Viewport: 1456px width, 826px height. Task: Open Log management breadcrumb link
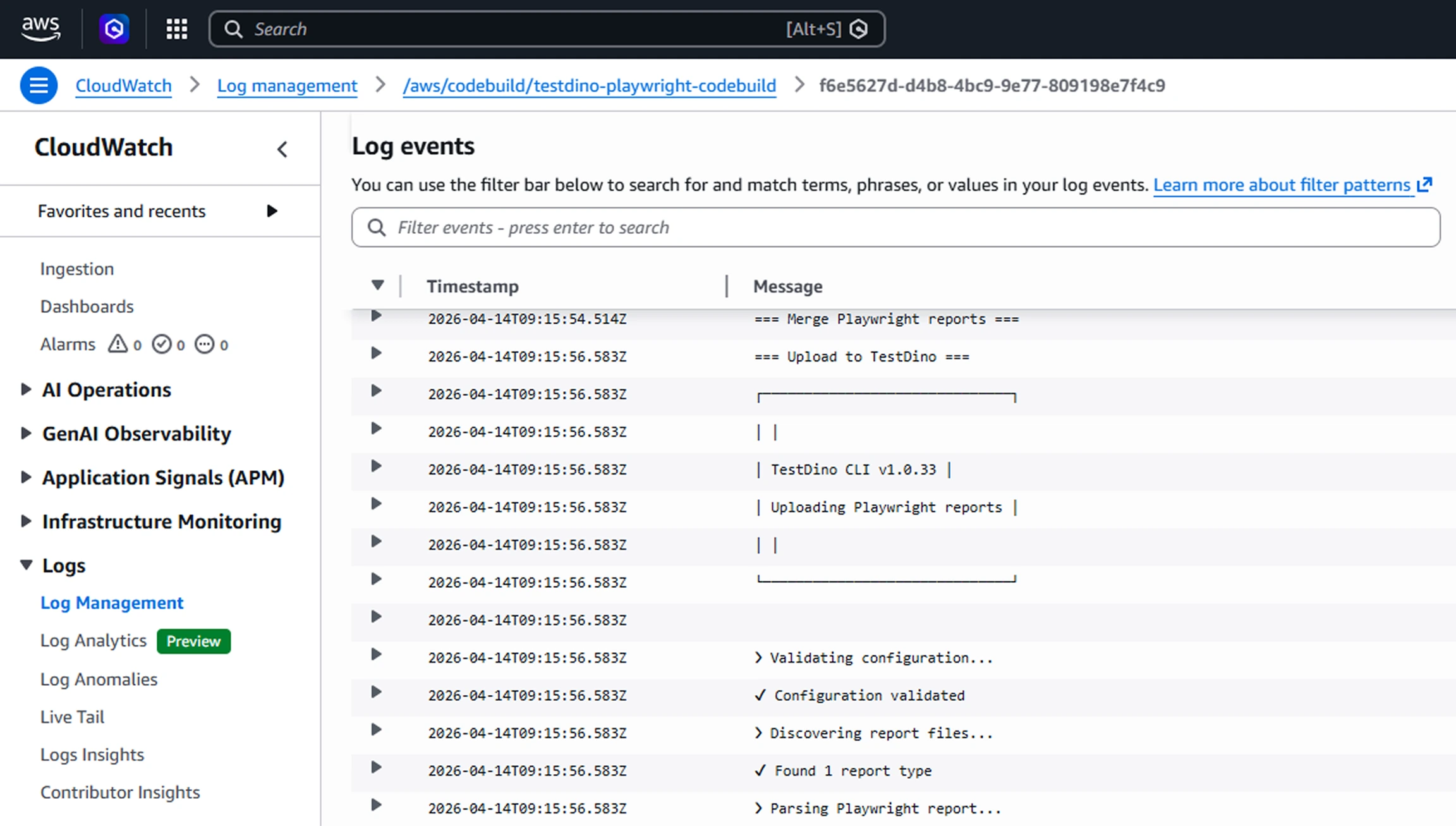pos(287,85)
